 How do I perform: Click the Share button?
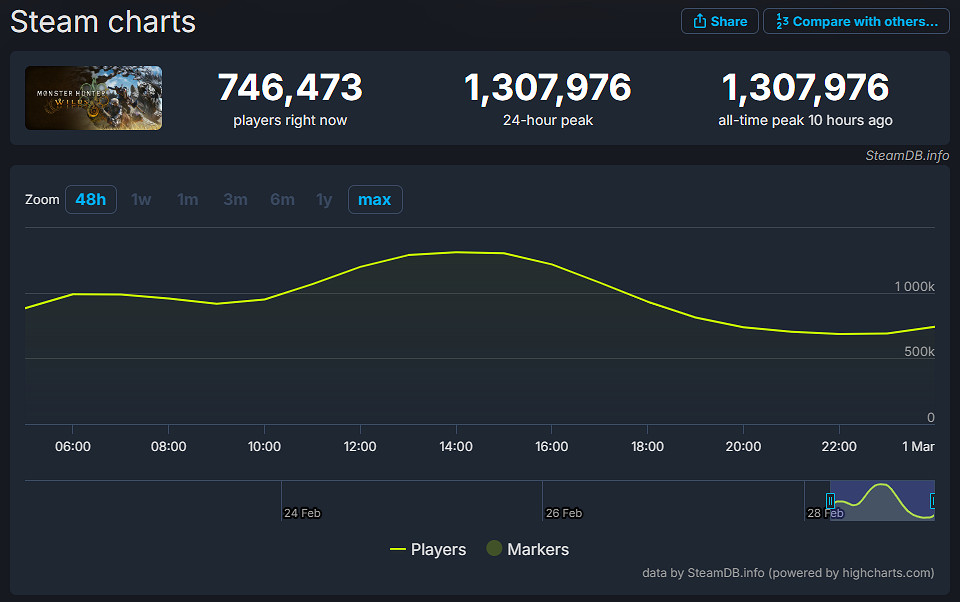[x=720, y=21]
